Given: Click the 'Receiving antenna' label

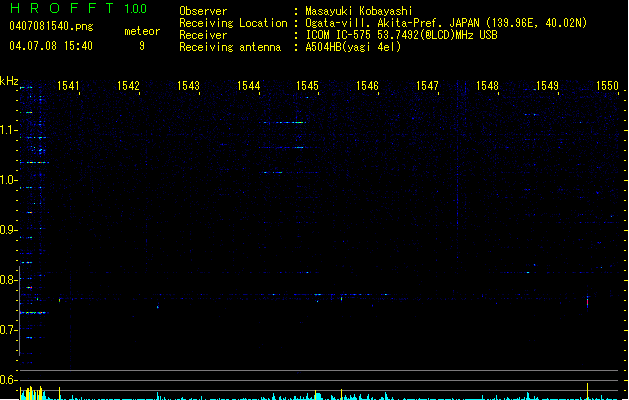Looking at the screenshot, I should 230,47.
